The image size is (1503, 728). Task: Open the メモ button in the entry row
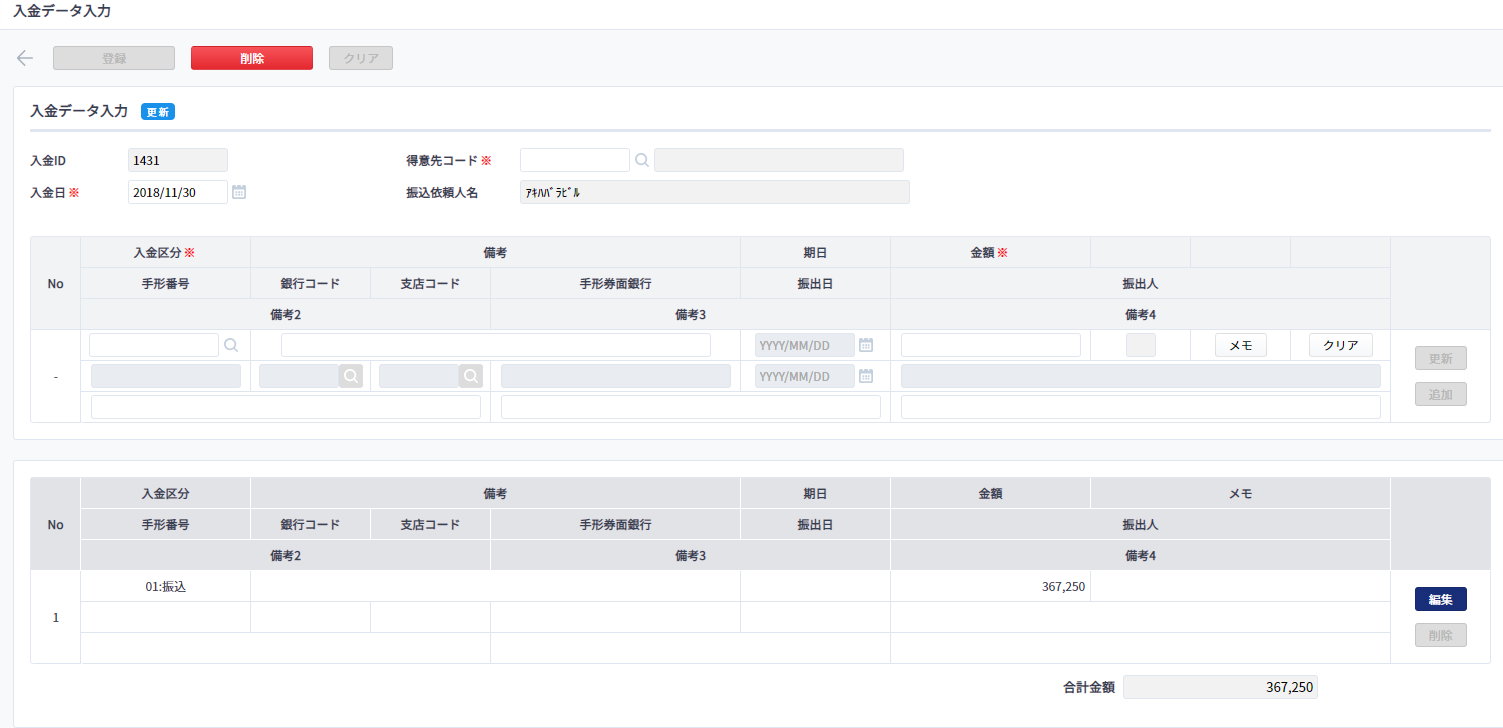(x=1241, y=345)
